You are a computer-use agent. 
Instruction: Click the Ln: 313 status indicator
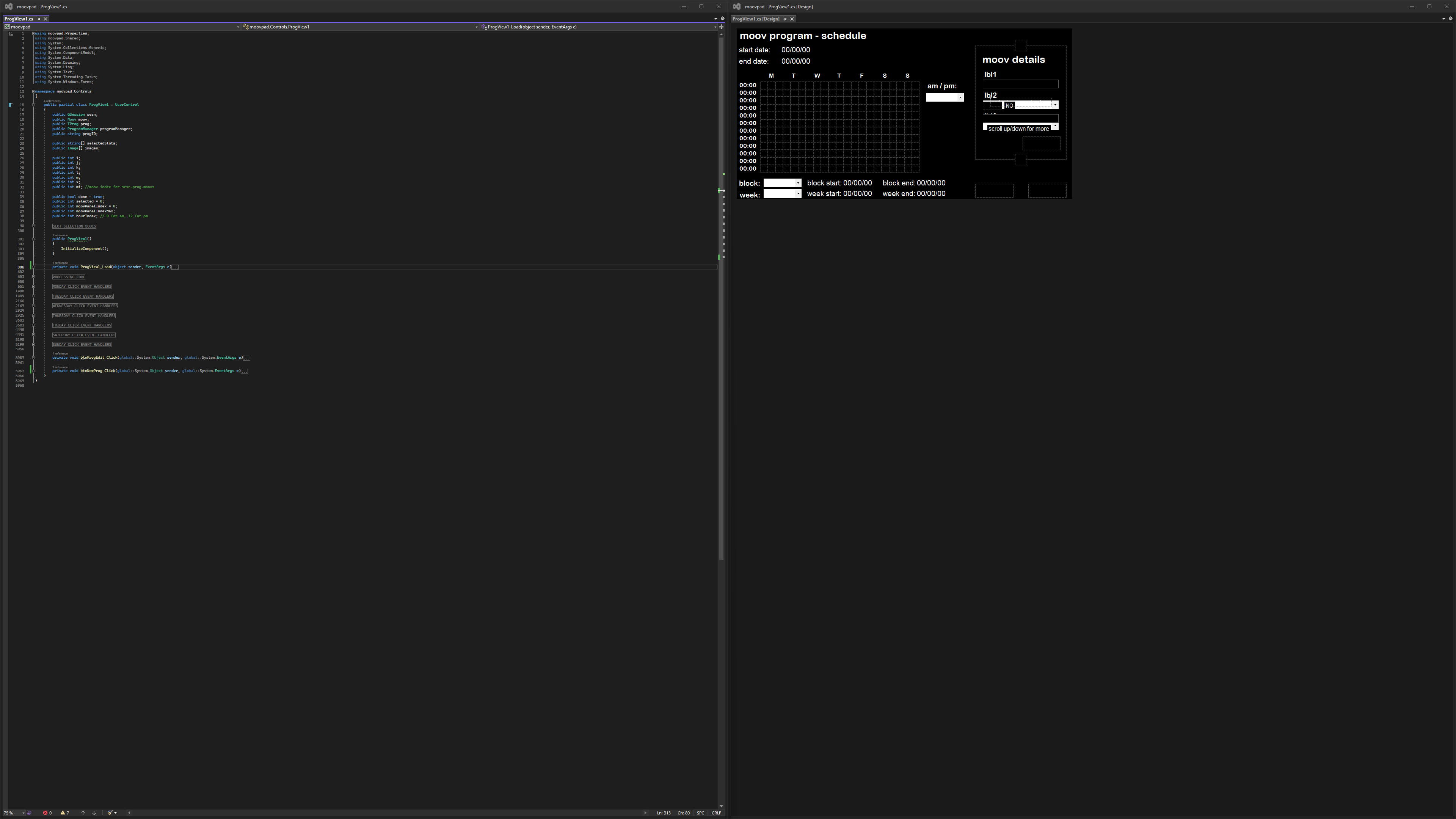(664, 813)
